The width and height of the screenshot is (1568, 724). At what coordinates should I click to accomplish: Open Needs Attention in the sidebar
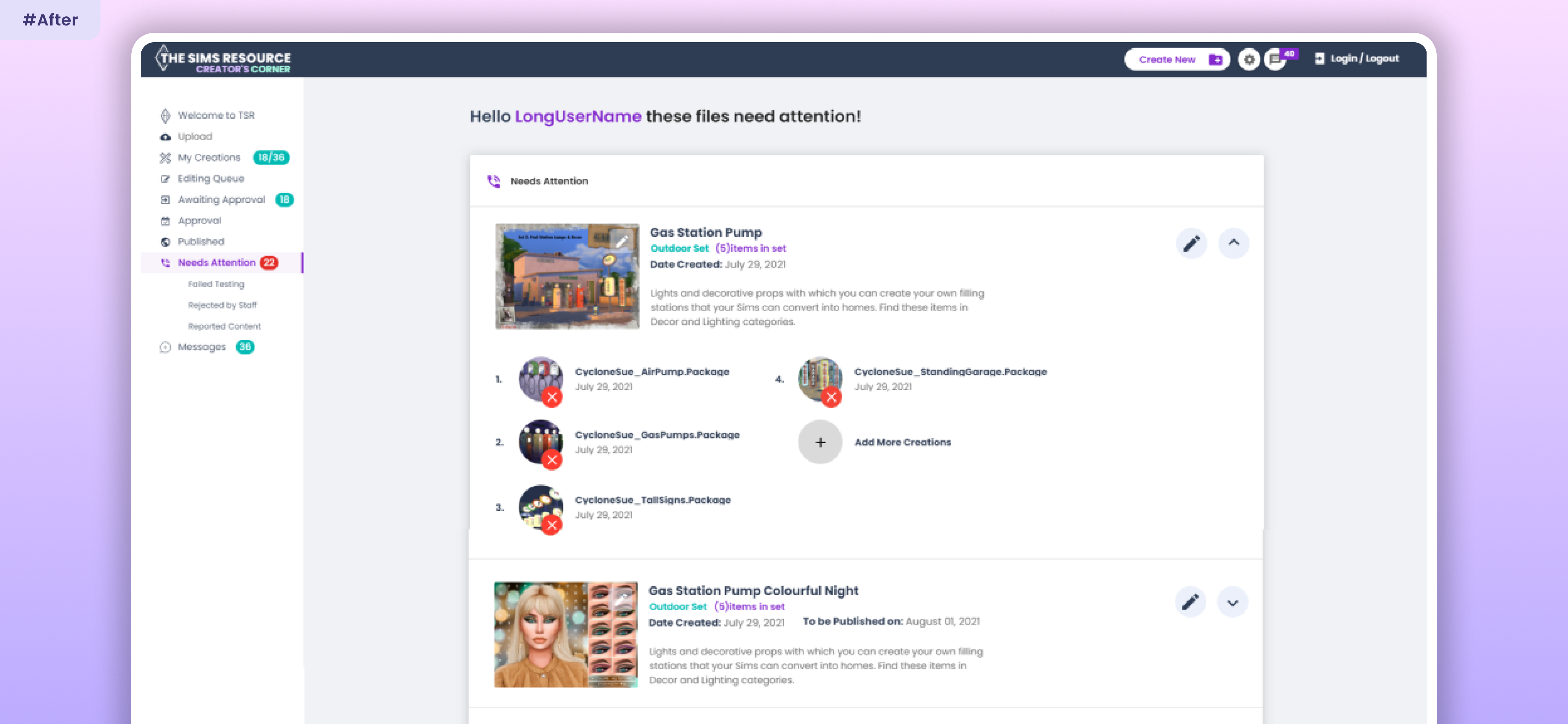pyautogui.click(x=216, y=262)
